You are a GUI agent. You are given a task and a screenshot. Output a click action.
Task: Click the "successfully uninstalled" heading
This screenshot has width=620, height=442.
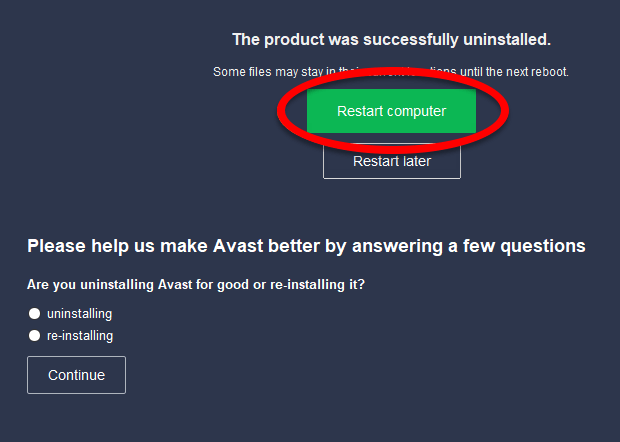coord(391,40)
